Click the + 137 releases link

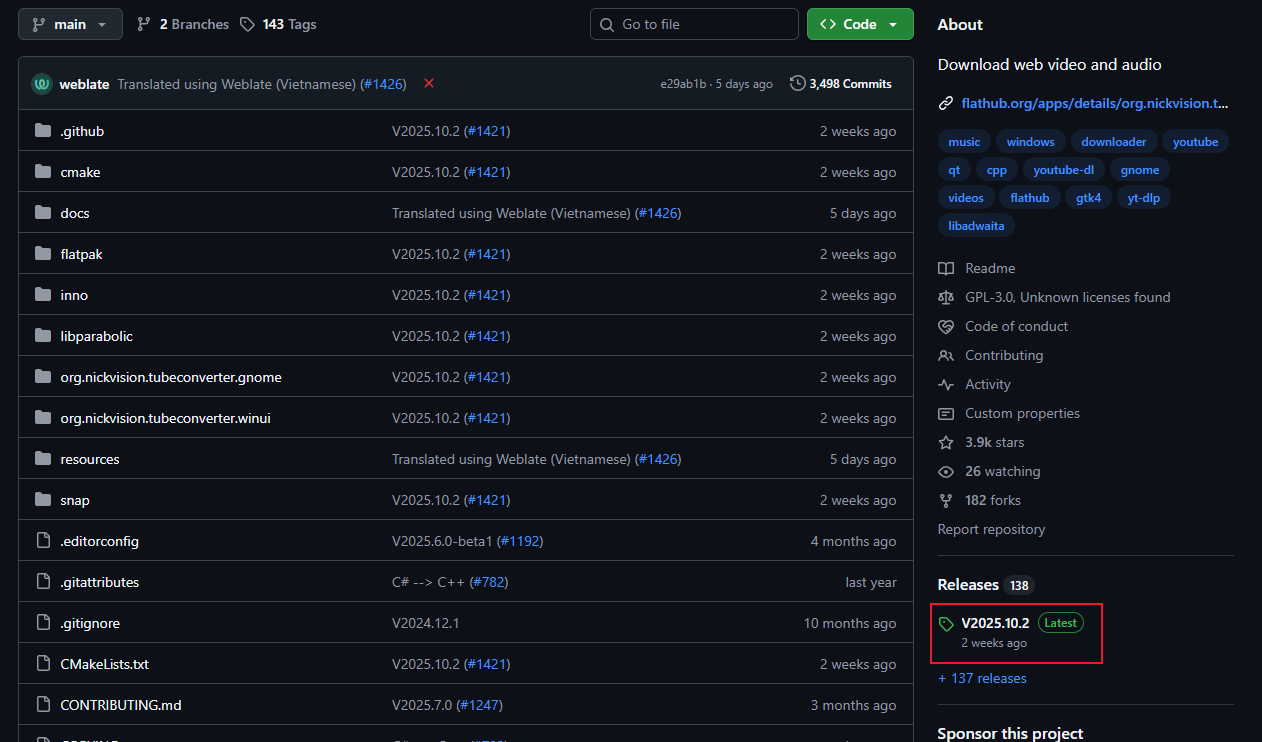click(982, 678)
